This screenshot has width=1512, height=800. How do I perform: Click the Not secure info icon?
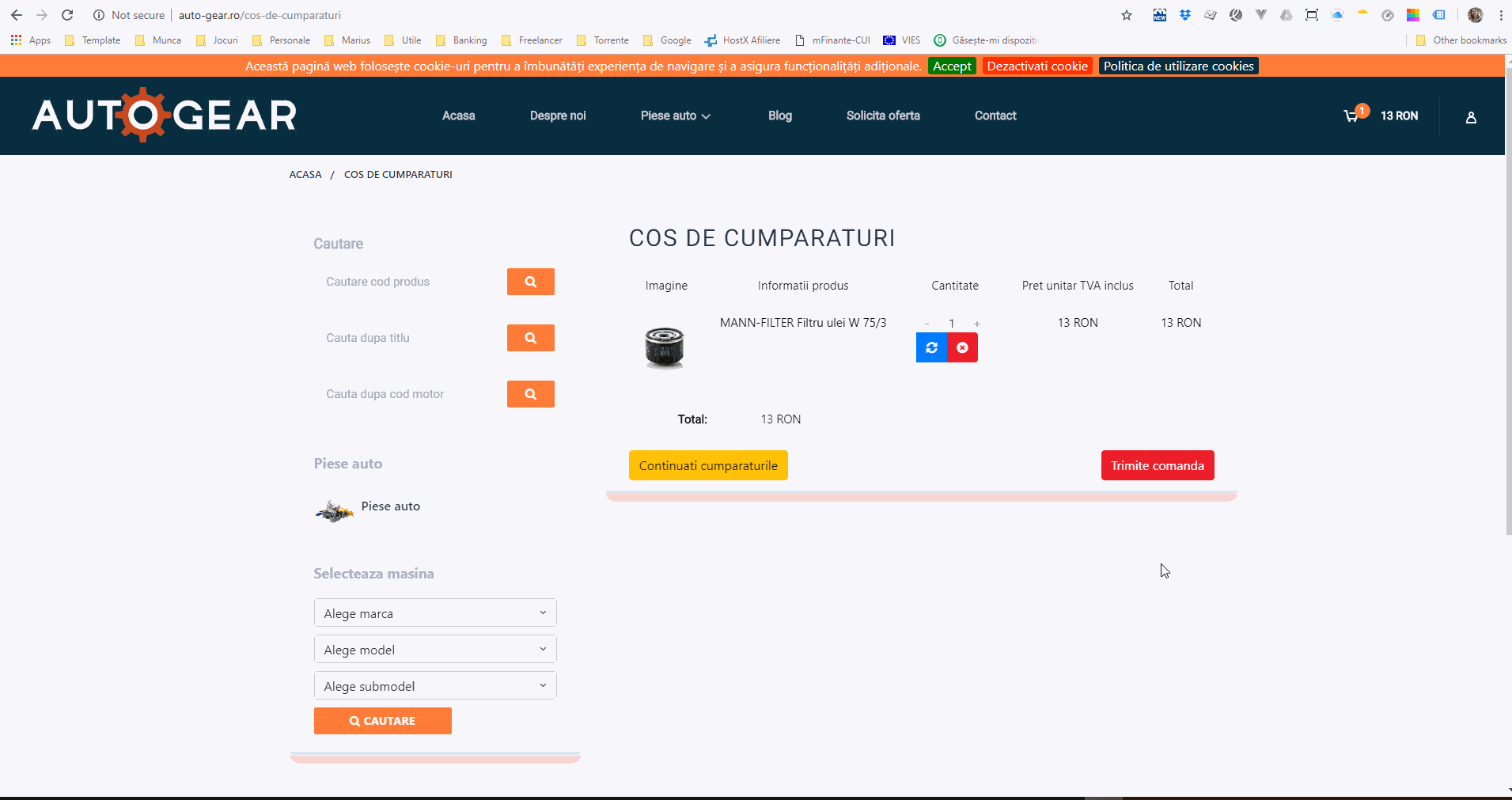[x=99, y=15]
